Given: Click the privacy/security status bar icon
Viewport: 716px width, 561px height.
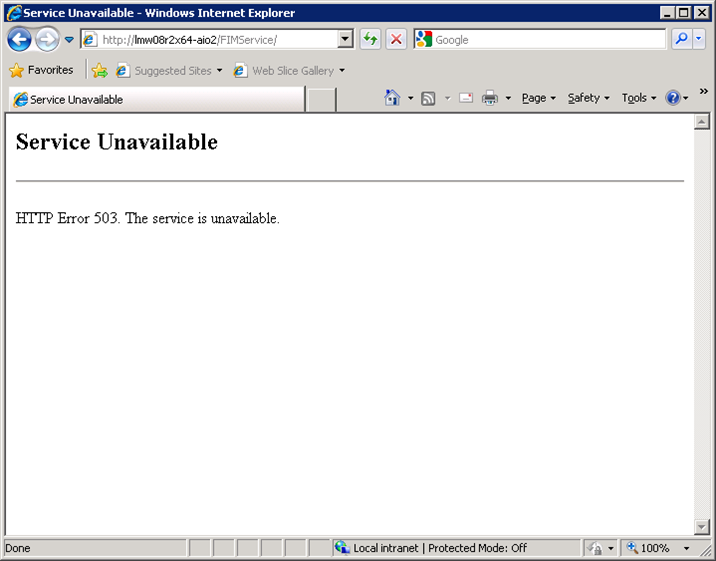Looking at the screenshot, I should (x=595, y=548).
